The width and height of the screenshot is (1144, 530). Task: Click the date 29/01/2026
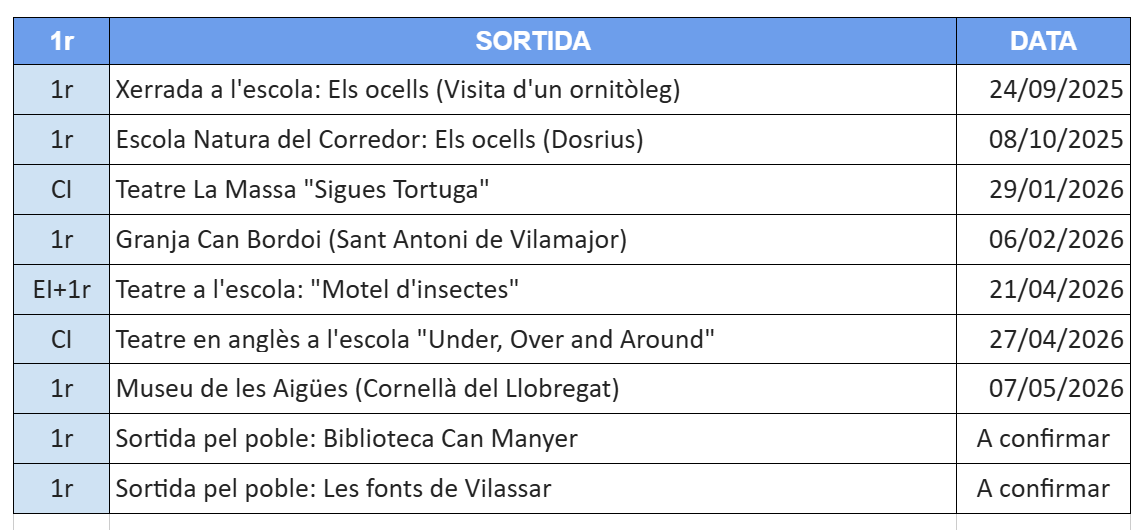[x=1056, y=190]
